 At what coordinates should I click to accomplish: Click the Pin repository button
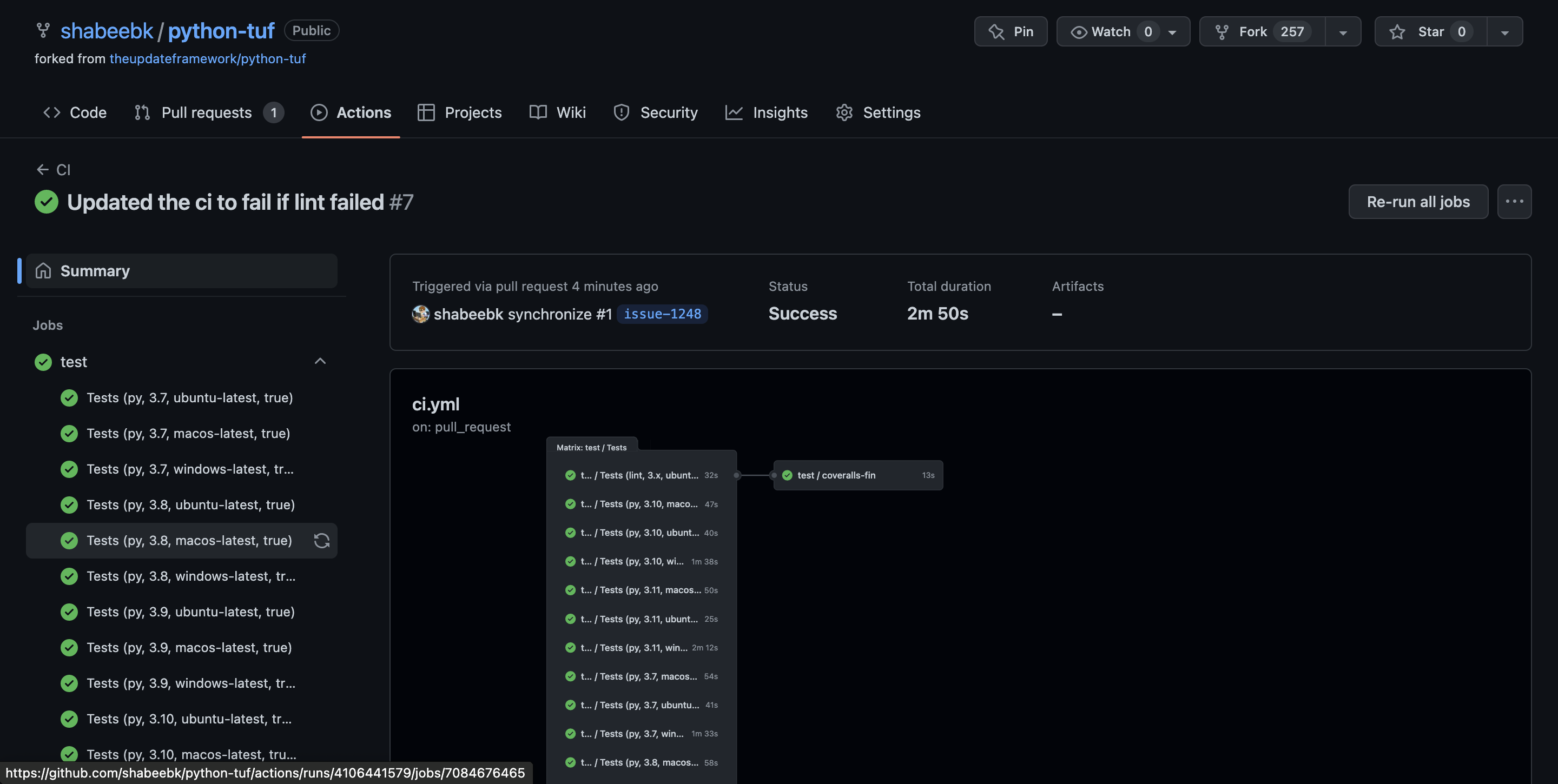[x=1011, y=31]
